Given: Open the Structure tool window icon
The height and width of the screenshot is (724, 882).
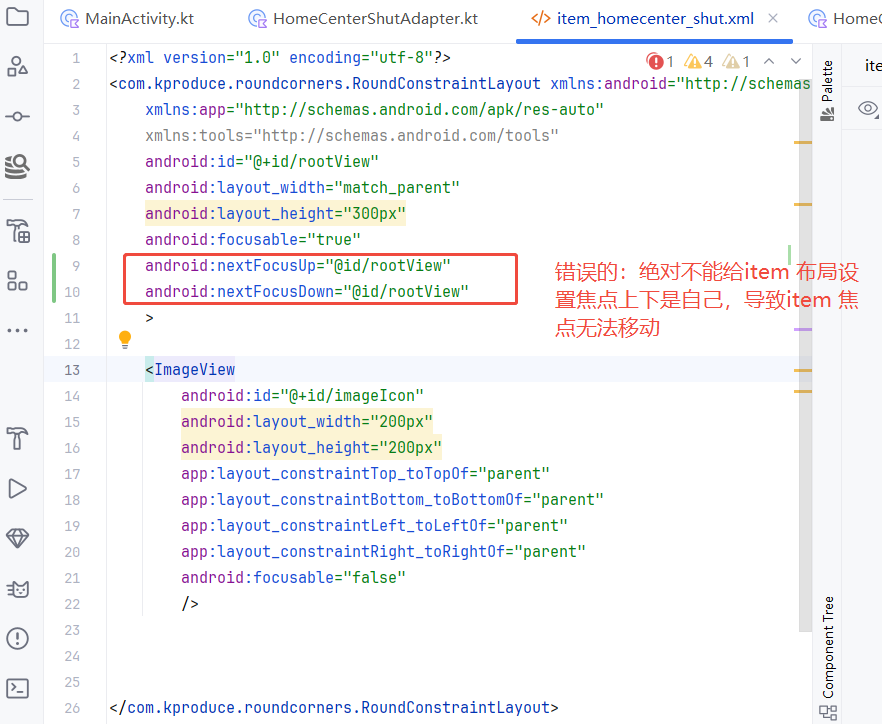Looking at the screenshot, I should pyautogui.click(x=17, y=280).
